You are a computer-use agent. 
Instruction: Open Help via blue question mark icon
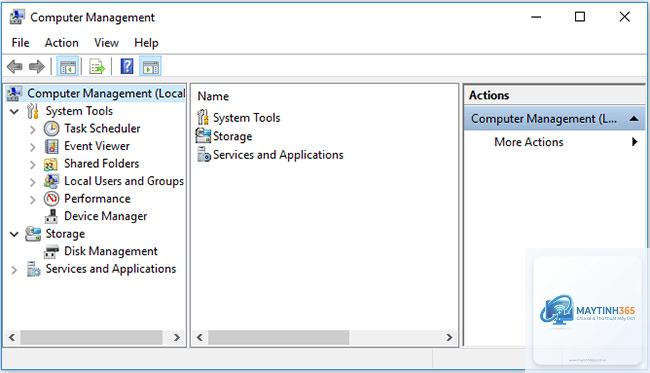click(127, 66)
